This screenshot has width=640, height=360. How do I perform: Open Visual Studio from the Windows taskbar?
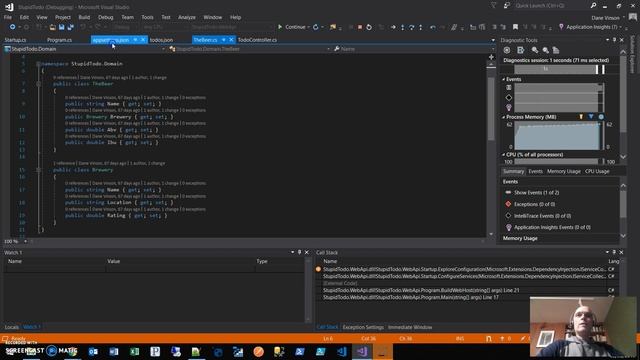point(362,351)
